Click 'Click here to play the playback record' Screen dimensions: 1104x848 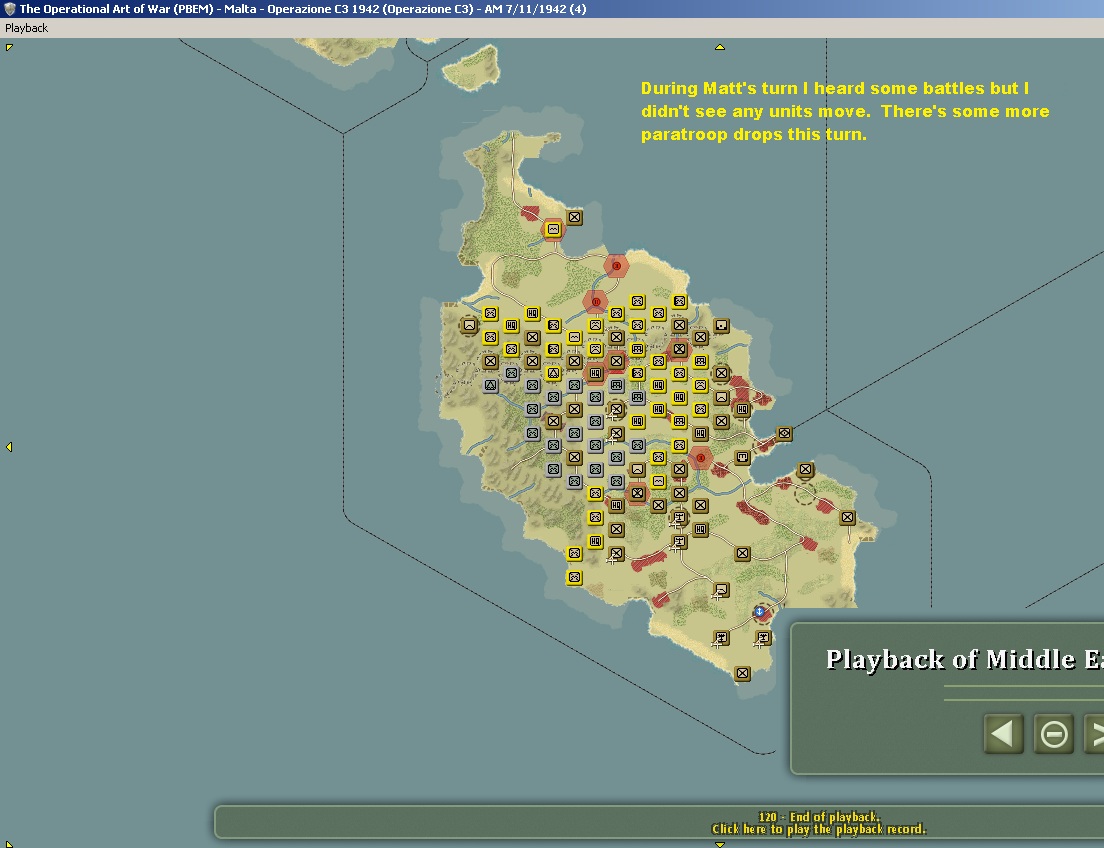[819, 829]
